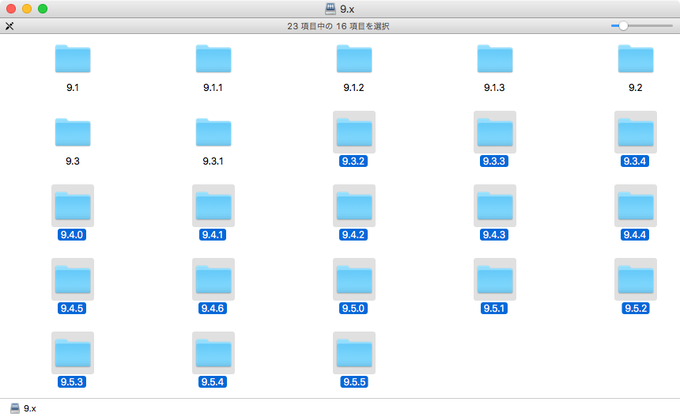Click the 9.5.5 folder icon
The image size is (680, 417).
pos(354,353)
